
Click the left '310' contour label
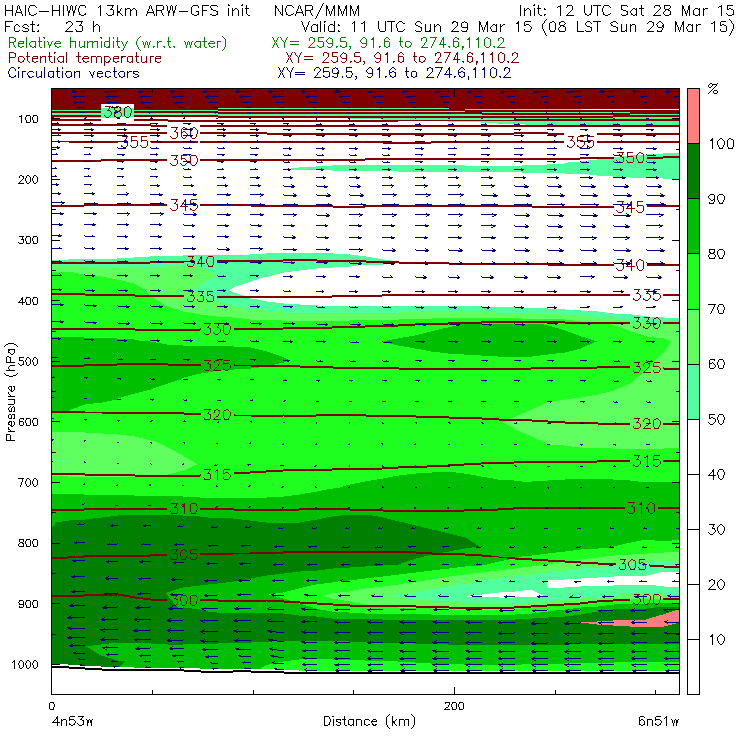pos(184,508)
